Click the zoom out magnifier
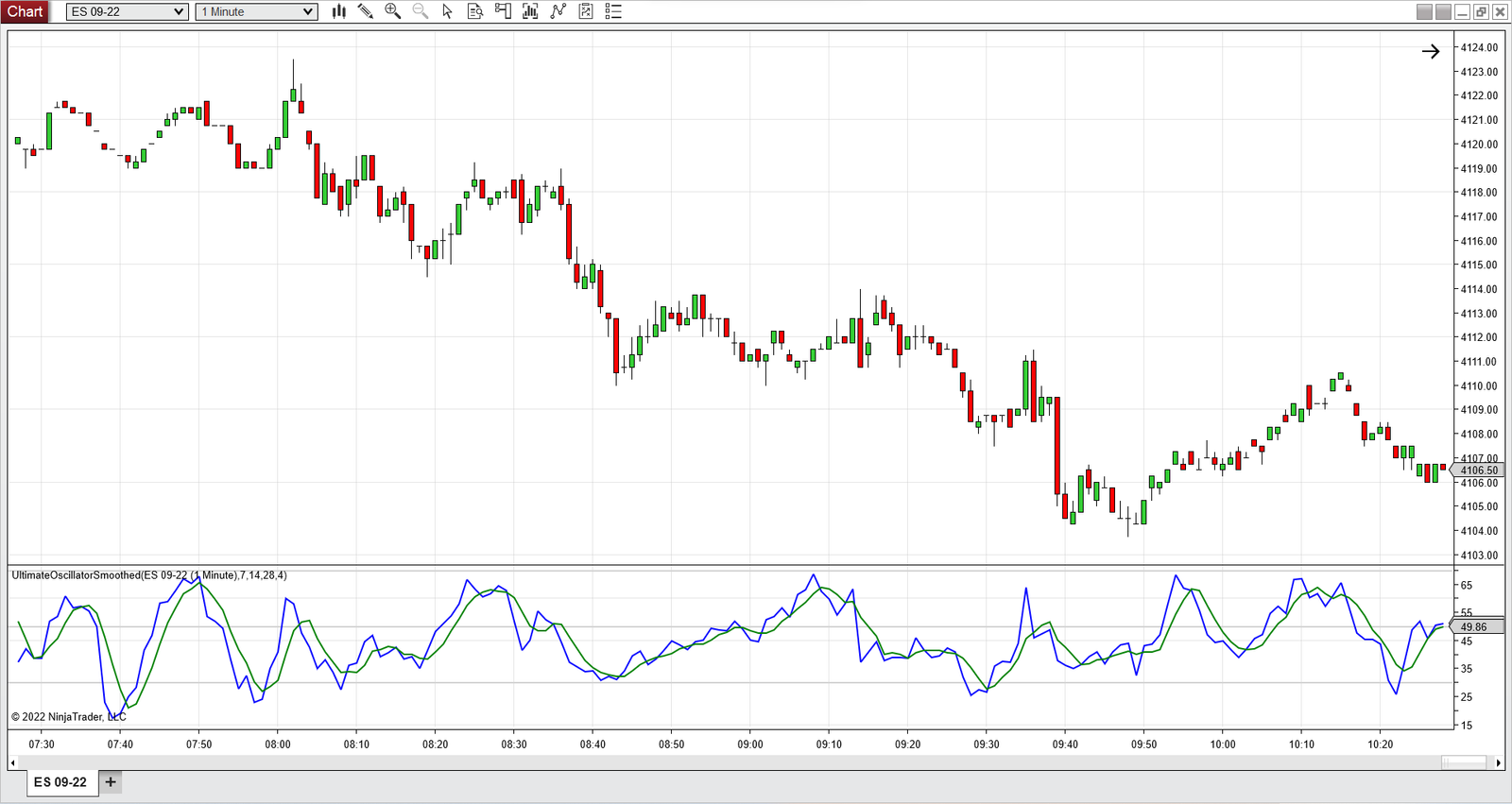Image resolution: width=1512 pixels, height=804 pixels. point(421,11)
